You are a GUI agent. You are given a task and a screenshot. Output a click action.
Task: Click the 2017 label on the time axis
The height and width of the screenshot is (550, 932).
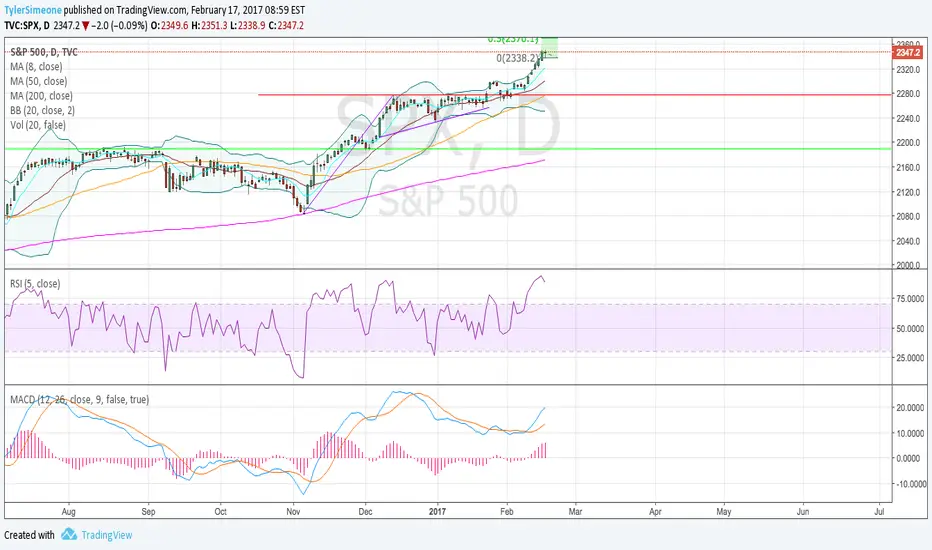[x=437, y=511]
